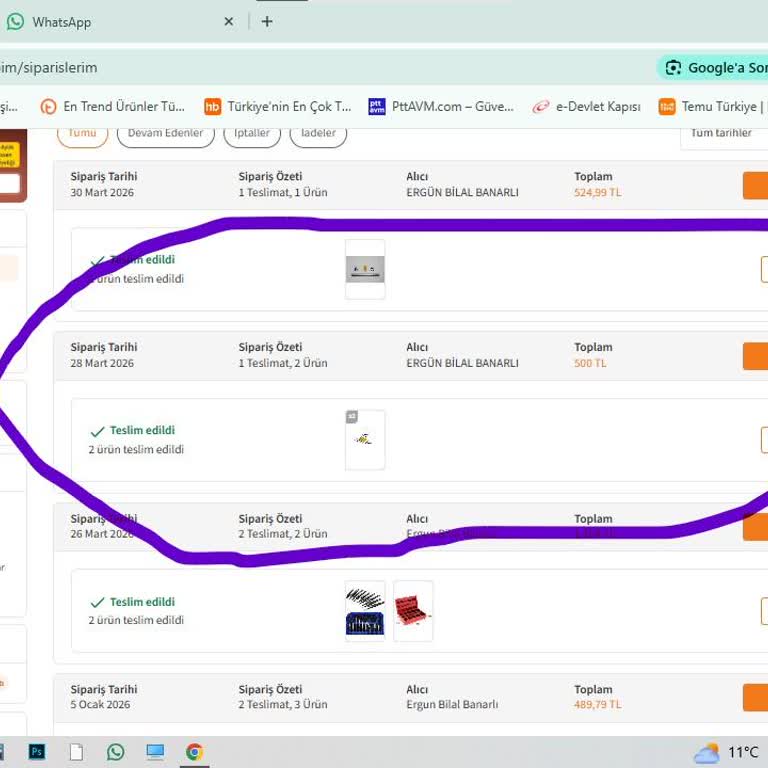Image resolution: width=768 pixels, height=768 pixels.
Task: Click the 30 Mart 2026 order product thumbnail
Action: click(365, 269)
